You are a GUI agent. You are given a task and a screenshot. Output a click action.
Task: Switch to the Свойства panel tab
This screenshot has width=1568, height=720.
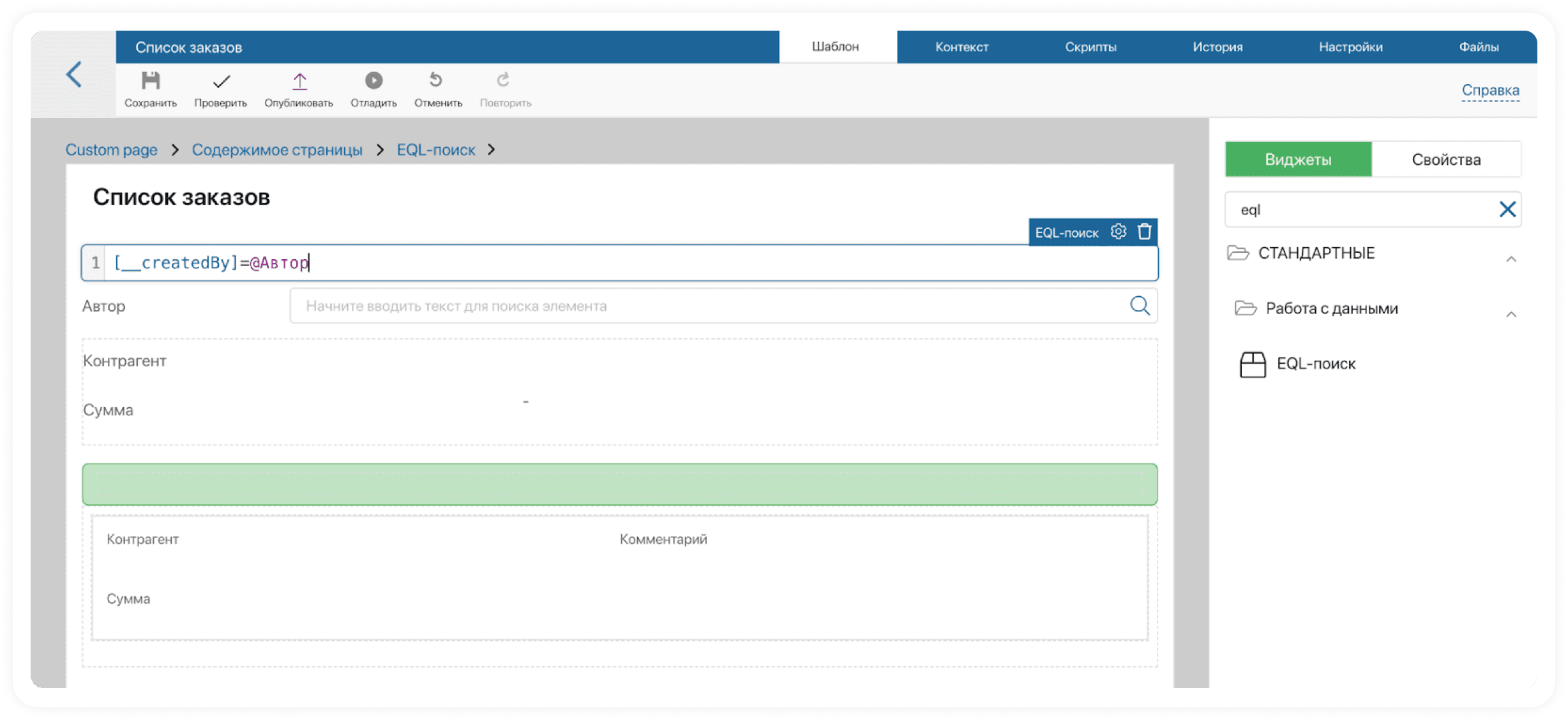pos(1446,160)
